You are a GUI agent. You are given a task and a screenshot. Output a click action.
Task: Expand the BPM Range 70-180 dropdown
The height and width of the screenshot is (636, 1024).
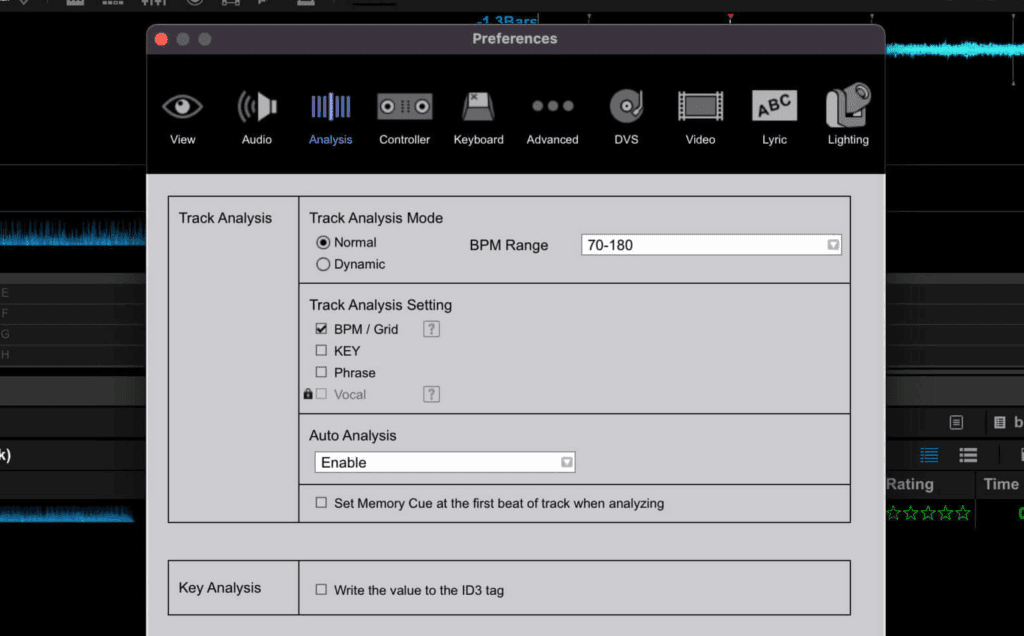[711, 245]
